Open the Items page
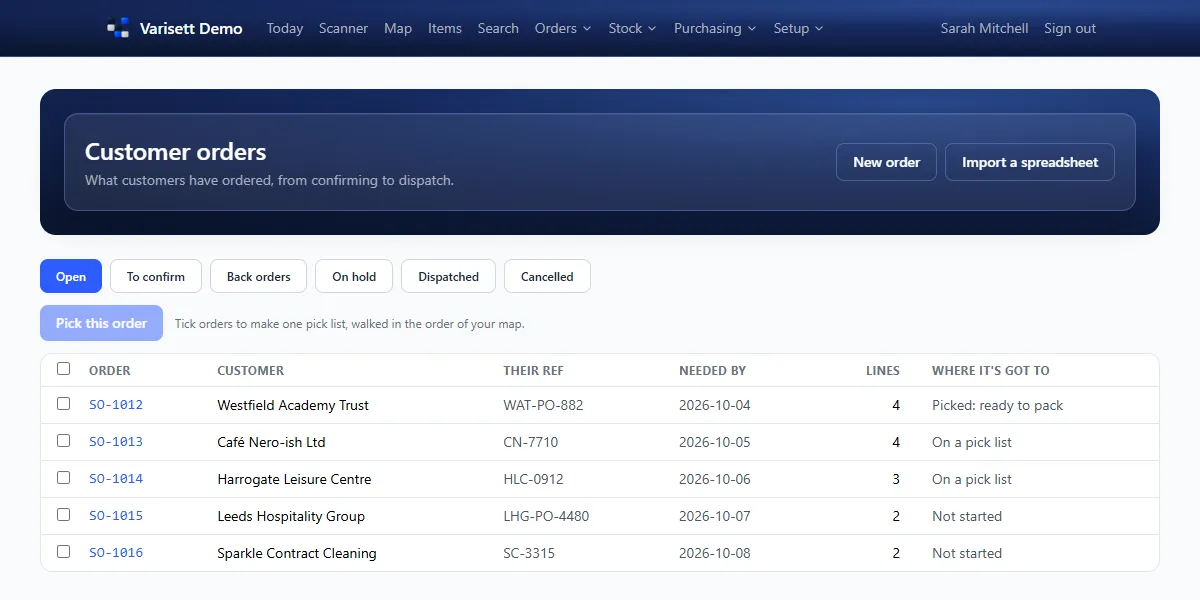Image resolution: width=1200 pixels, height=600 pixels. (x=445, y=28)
